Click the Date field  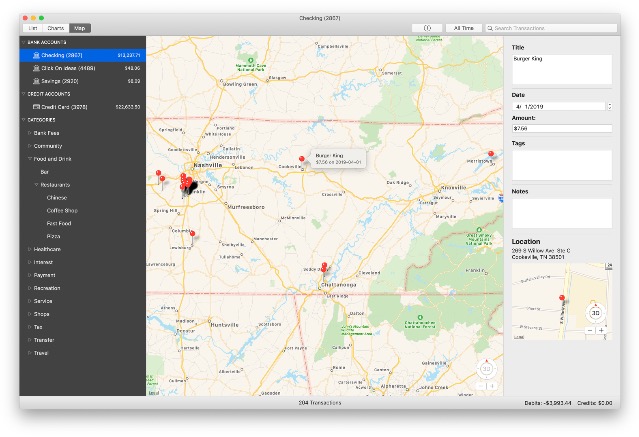[x=558, y=106]
